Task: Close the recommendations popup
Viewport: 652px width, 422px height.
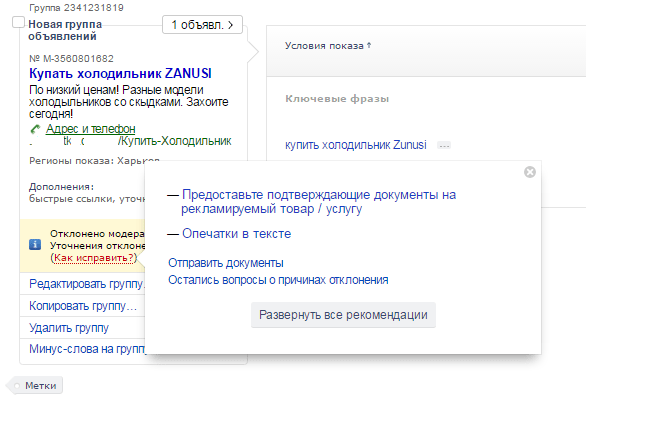Action: [530, 172]
